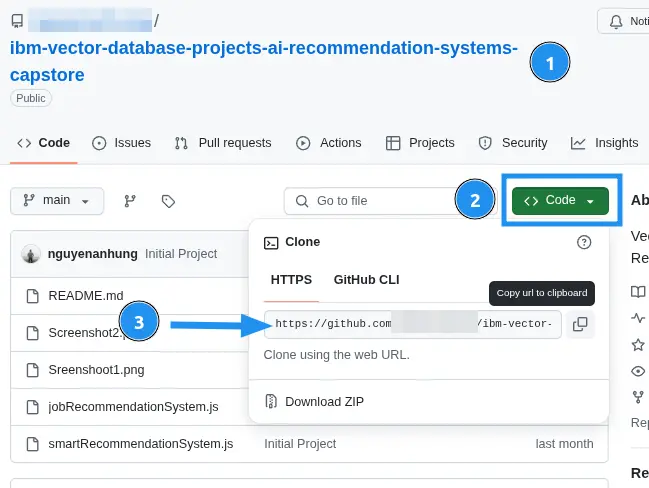This screenshot has width=649, height=488.
Task: Open smartRecommendationSystem.js file
Action: (141, 444)
